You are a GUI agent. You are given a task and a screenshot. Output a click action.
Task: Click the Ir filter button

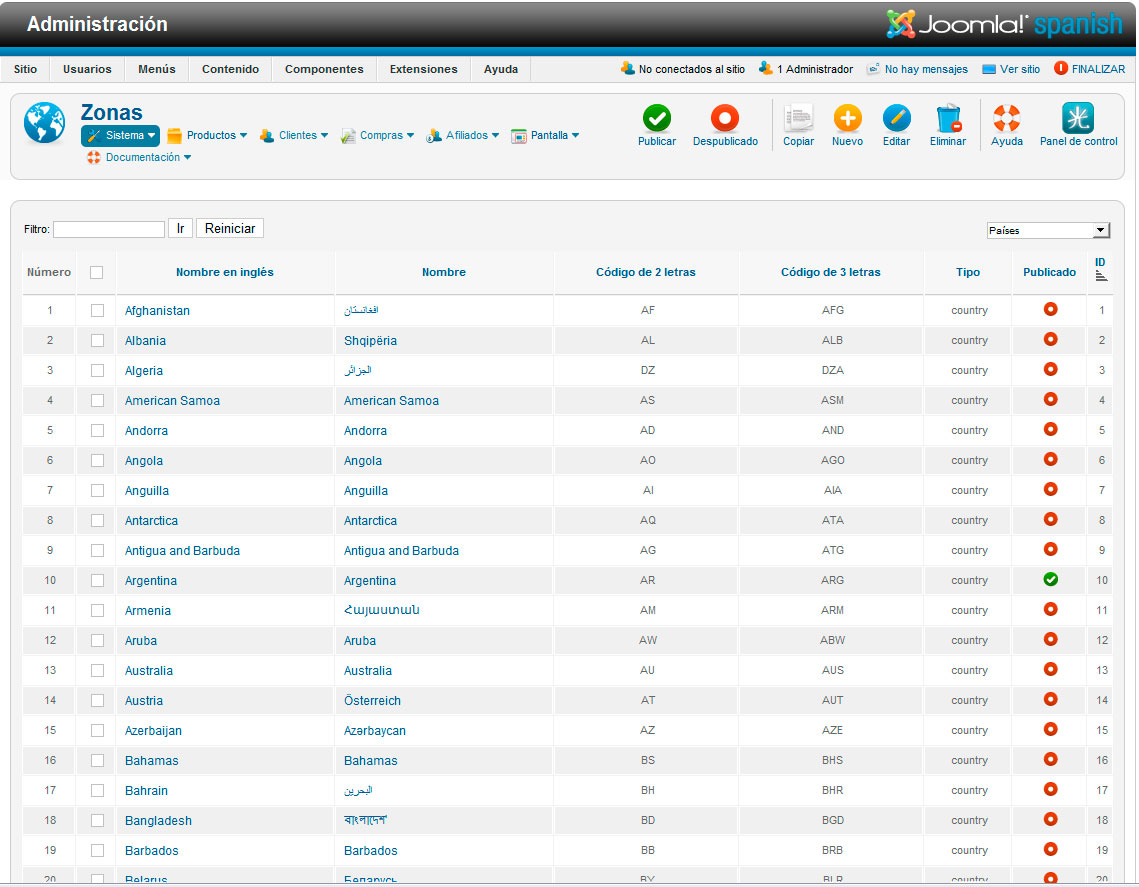pos(180,228)
